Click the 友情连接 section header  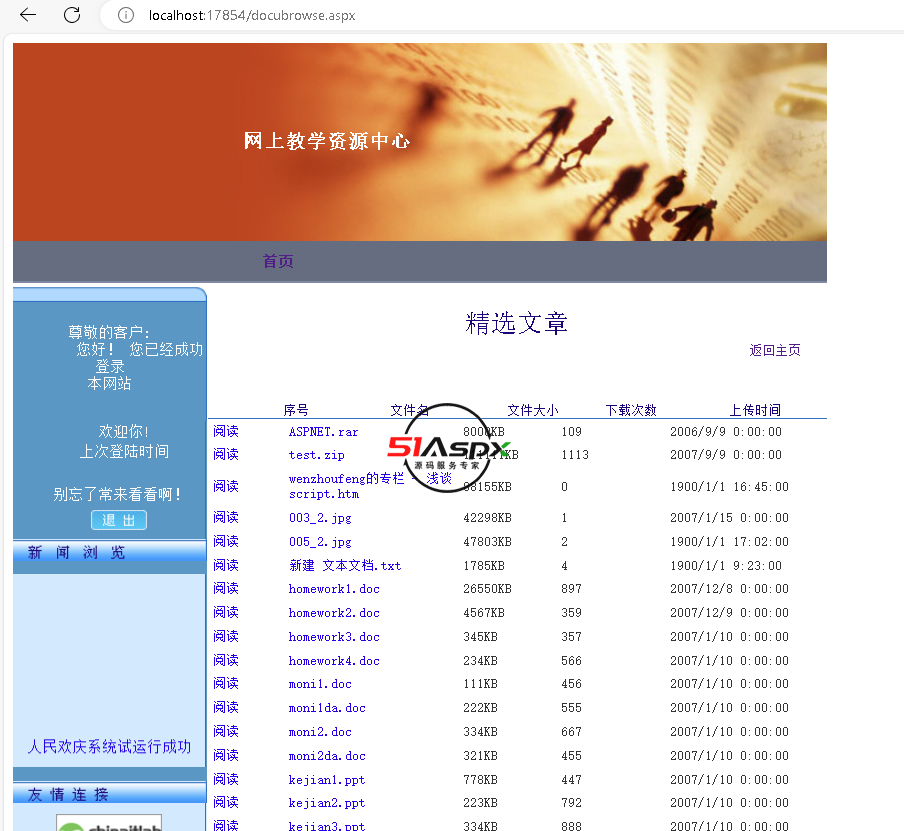68,794
